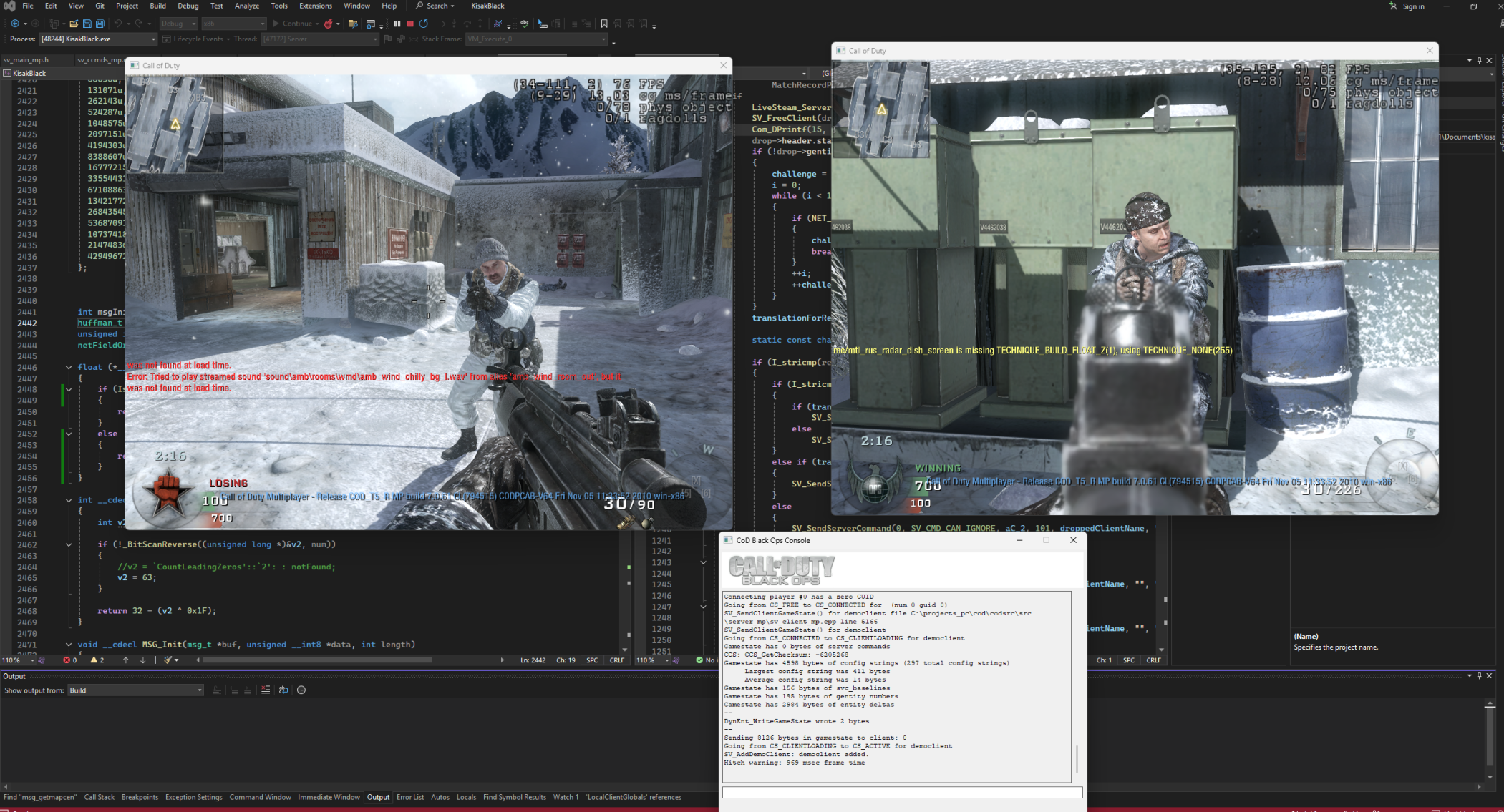Viewport: 1504px width, 812px height.
Task: Click minimap in right Call of Duty window
Action: pyautogui.click(x=883, y=109)
